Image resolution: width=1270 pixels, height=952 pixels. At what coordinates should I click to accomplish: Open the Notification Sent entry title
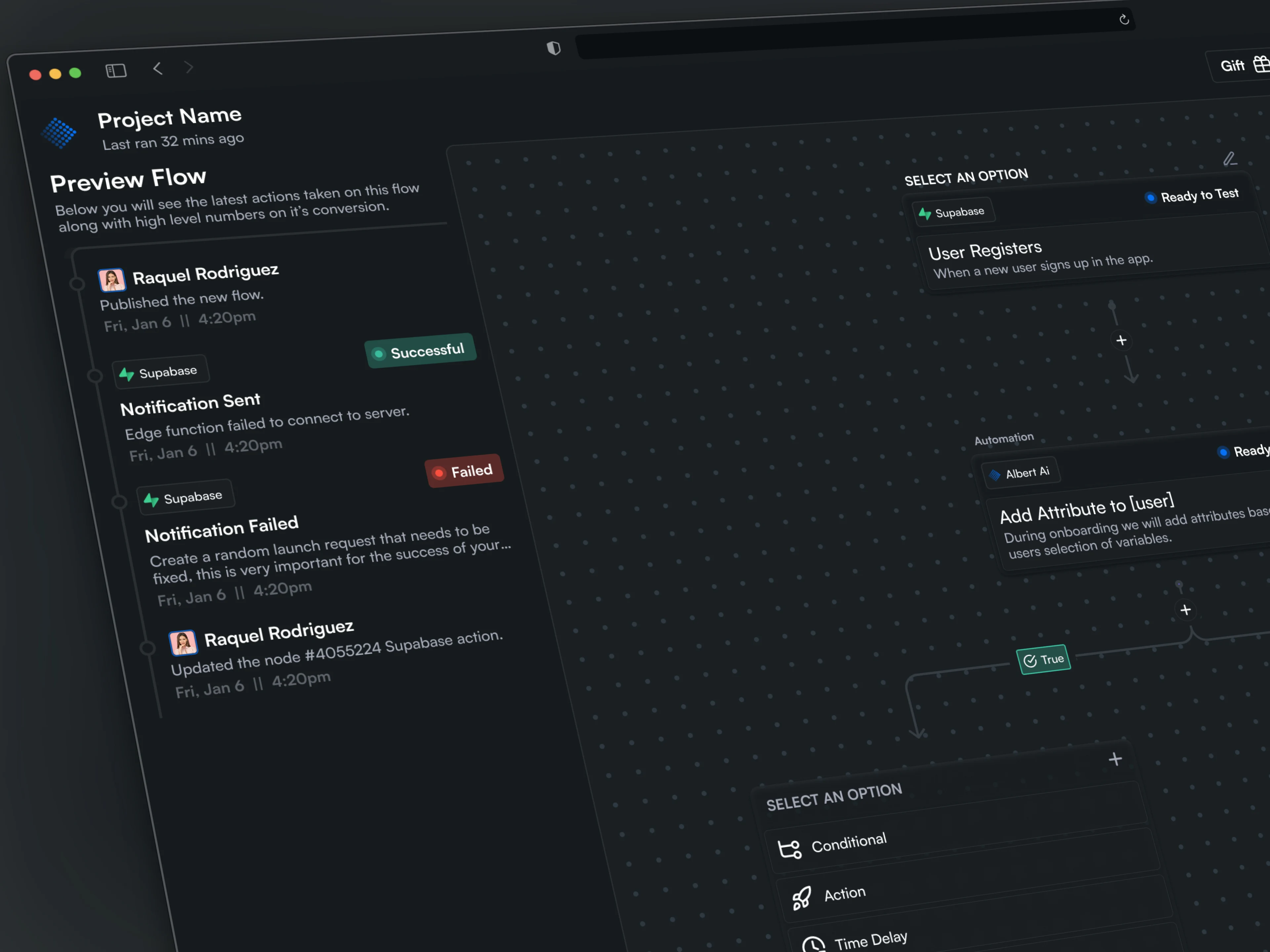click(190, 404)
